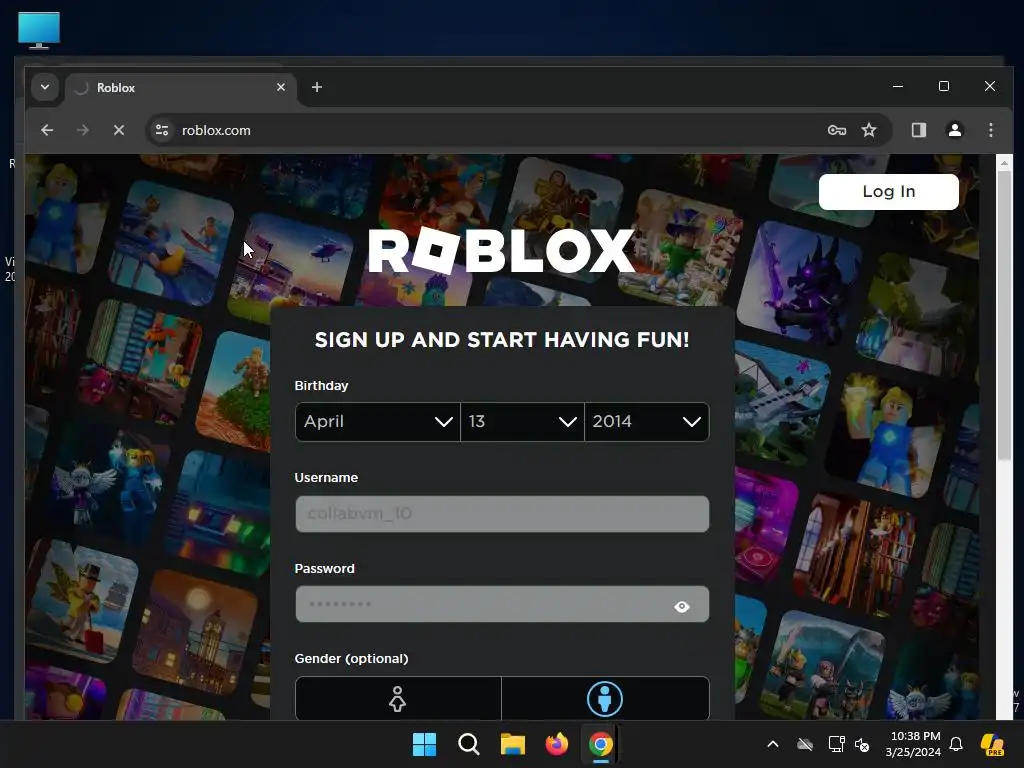Screen dimensions: 1024x768
Task: Open the network status tray icon
Action: click(x=836, y=744)
